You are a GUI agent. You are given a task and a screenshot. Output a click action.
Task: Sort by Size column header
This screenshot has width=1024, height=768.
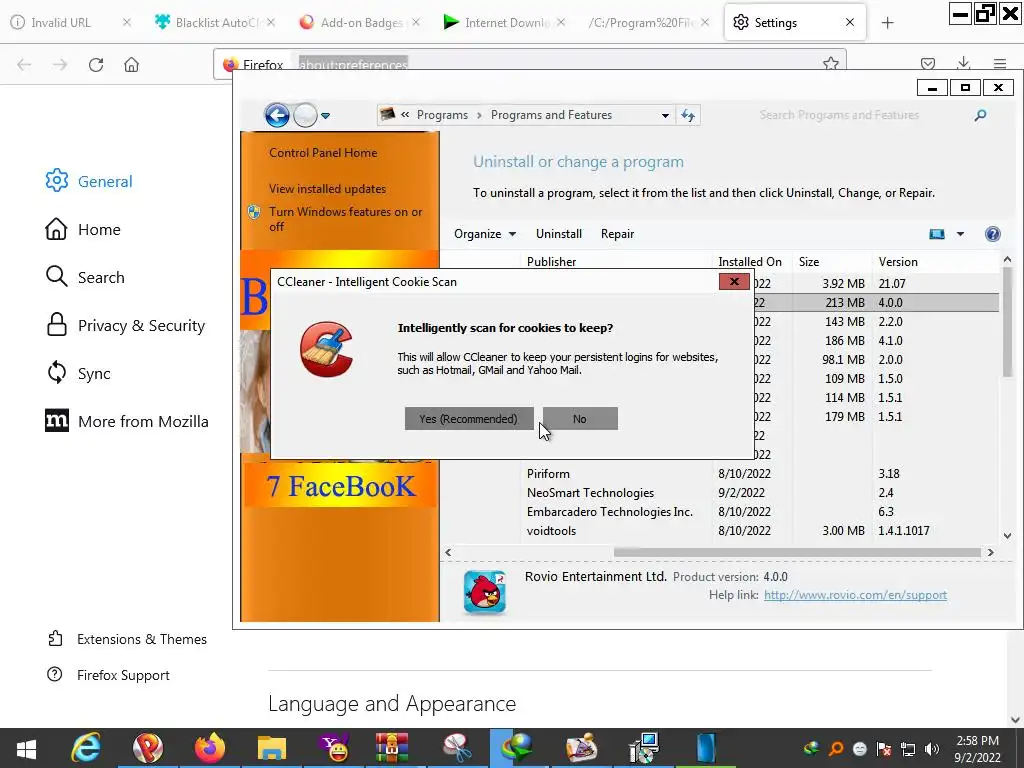coord(808,262)
